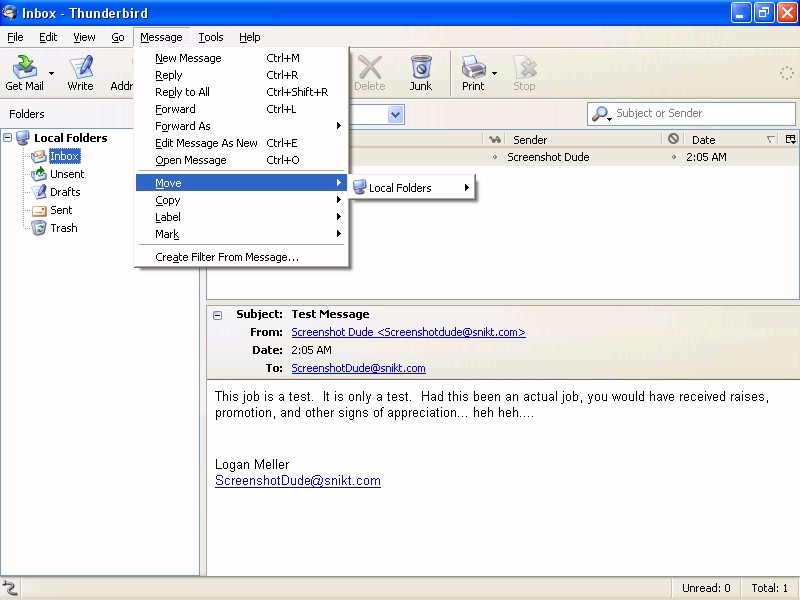
Task: Click the To recipient address link
Action: [358, 368]
